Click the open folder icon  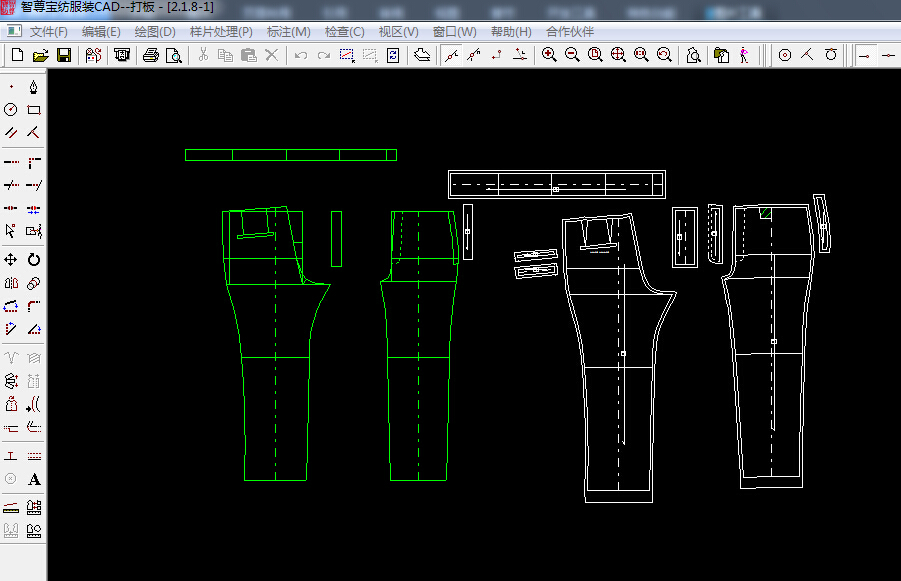(x=40, y=55)
